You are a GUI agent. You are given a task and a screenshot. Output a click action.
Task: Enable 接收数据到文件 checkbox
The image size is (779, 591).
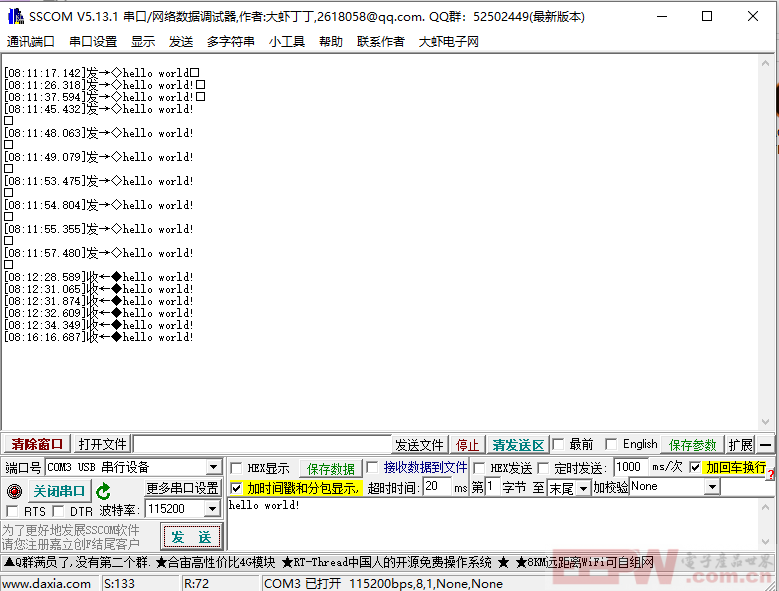pos(372,467)
